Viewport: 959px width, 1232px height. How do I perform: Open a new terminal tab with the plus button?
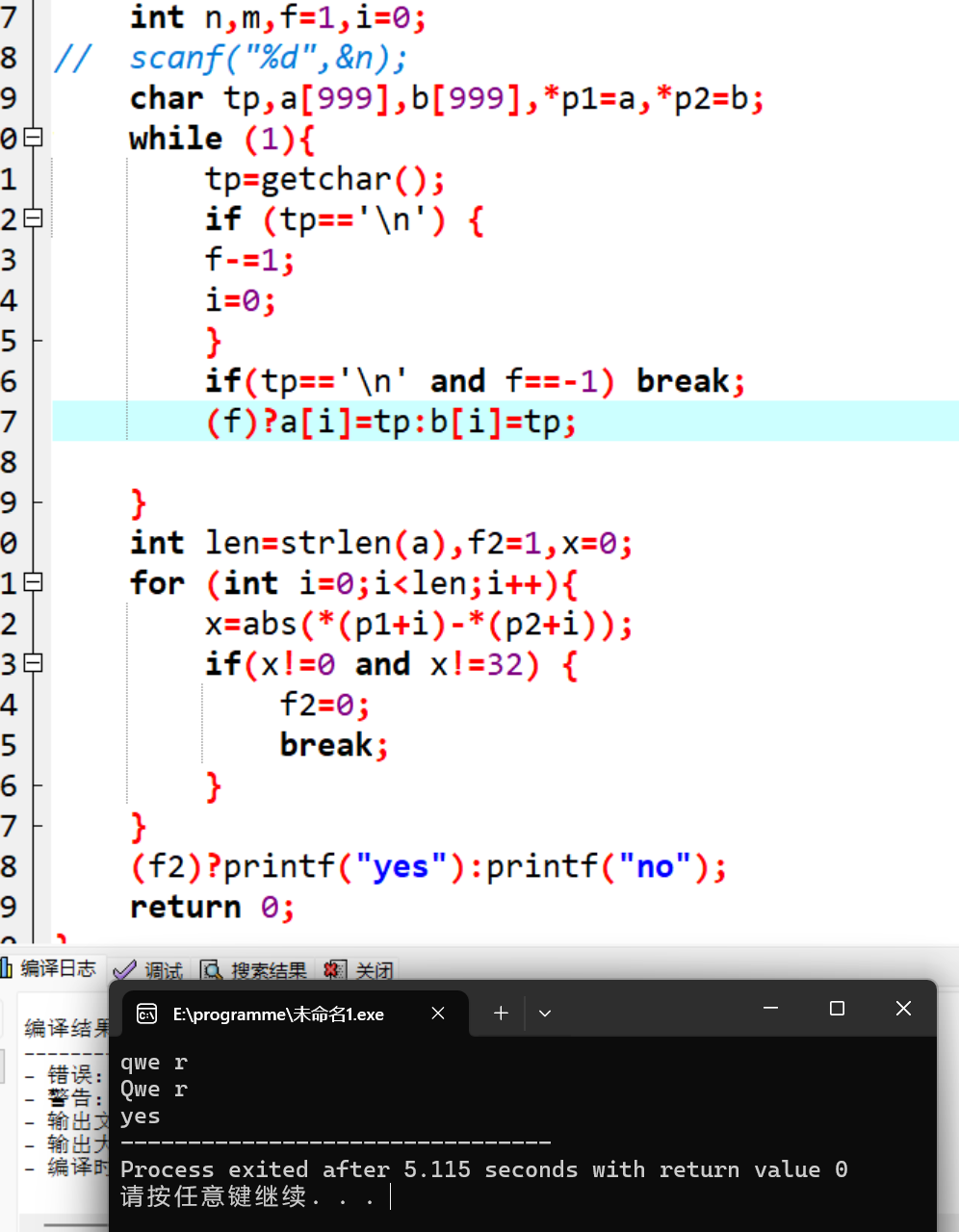pyautogui.click(x=501, y=1014)
